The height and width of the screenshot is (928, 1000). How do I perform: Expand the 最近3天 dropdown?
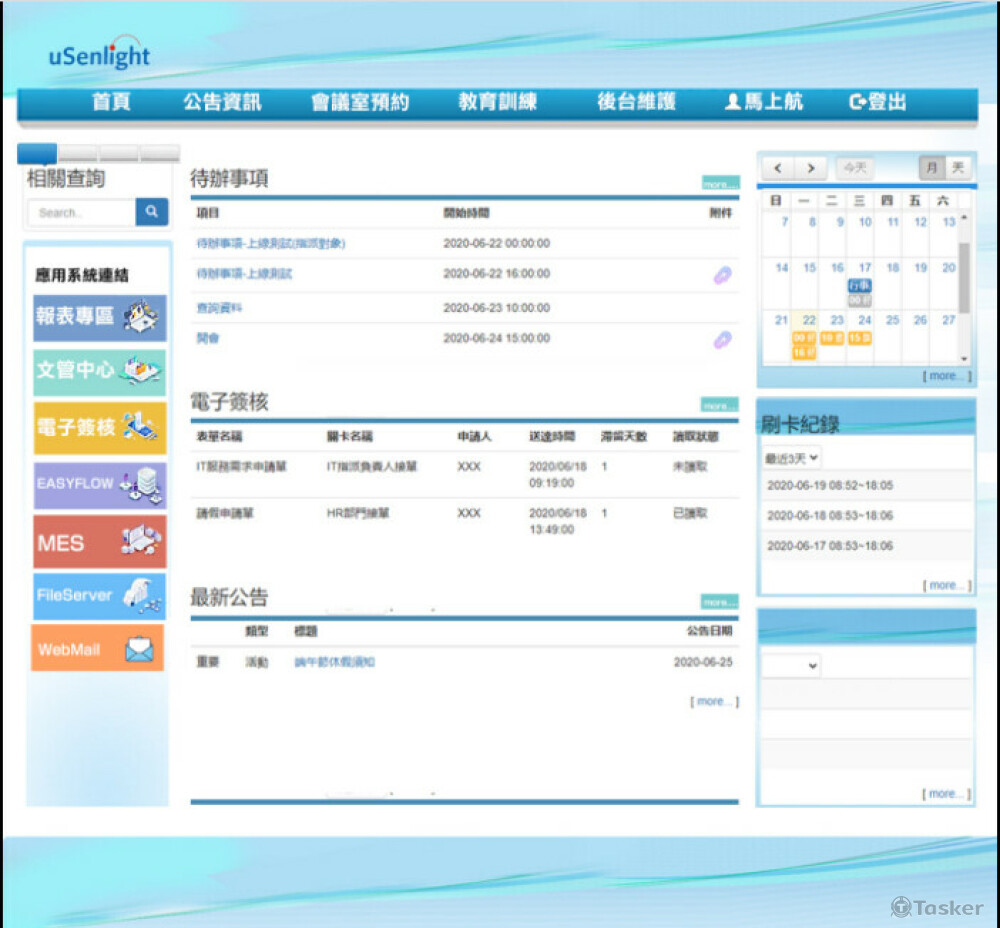click(792, 458)
